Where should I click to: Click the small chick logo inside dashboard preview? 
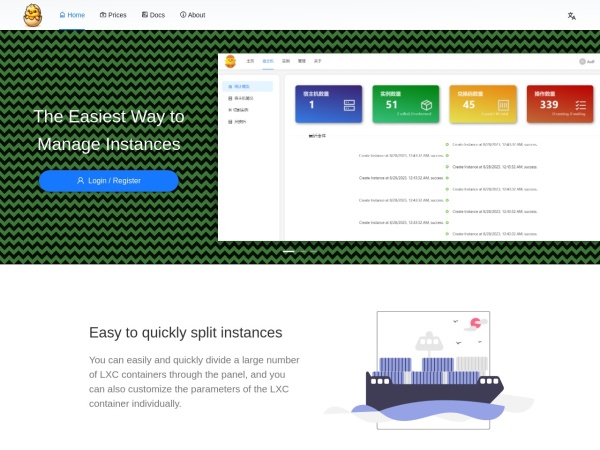point(231,61)
